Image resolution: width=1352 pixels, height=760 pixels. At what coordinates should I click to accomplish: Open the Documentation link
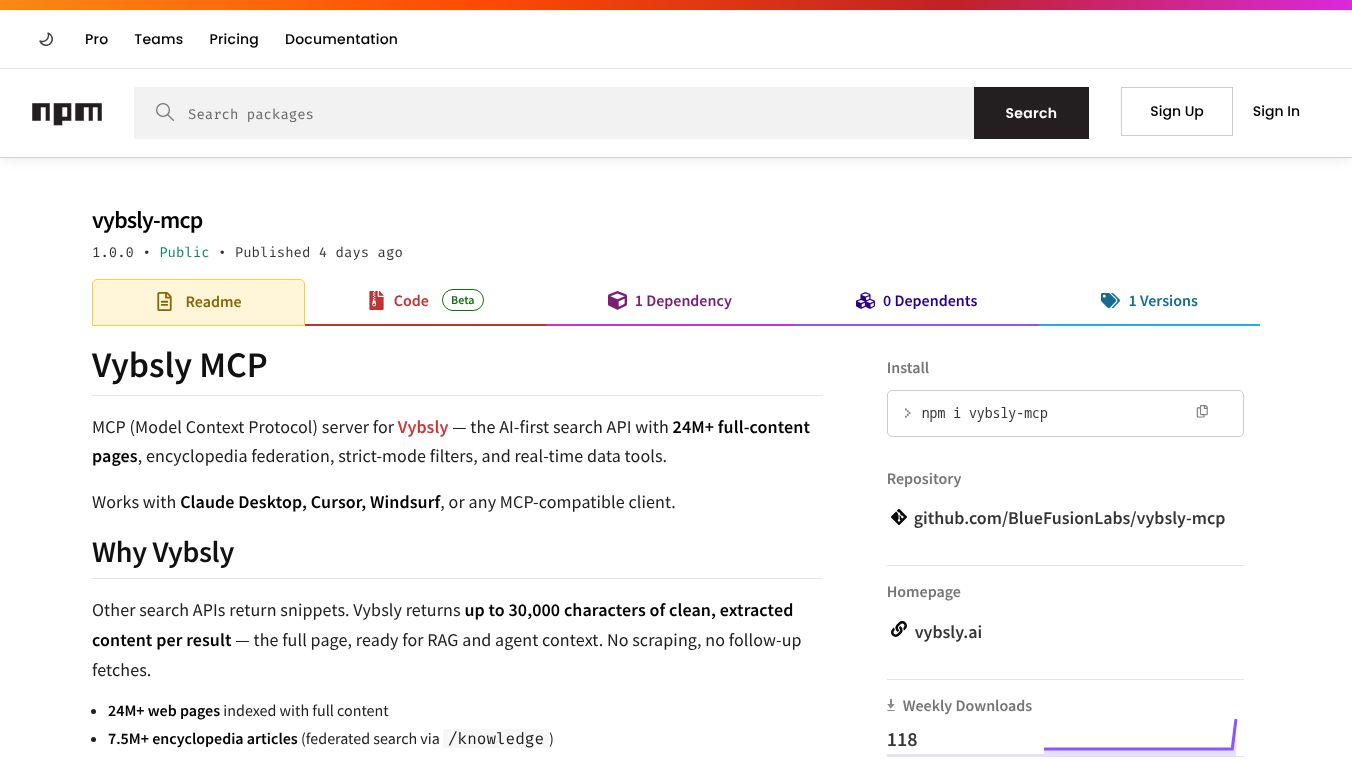pos(341,39)
